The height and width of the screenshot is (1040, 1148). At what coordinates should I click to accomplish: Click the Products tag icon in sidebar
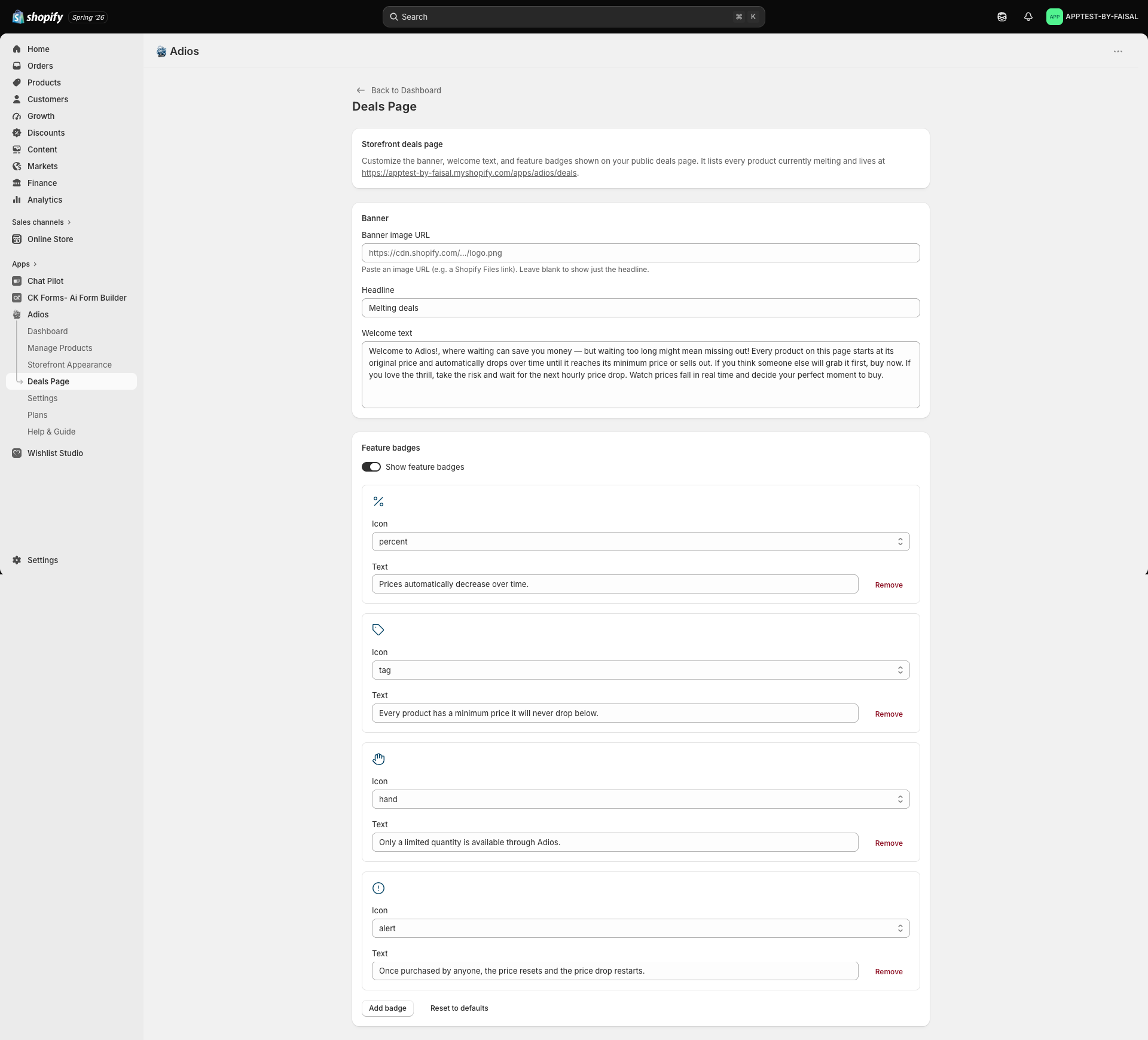(x=17, y=82)
